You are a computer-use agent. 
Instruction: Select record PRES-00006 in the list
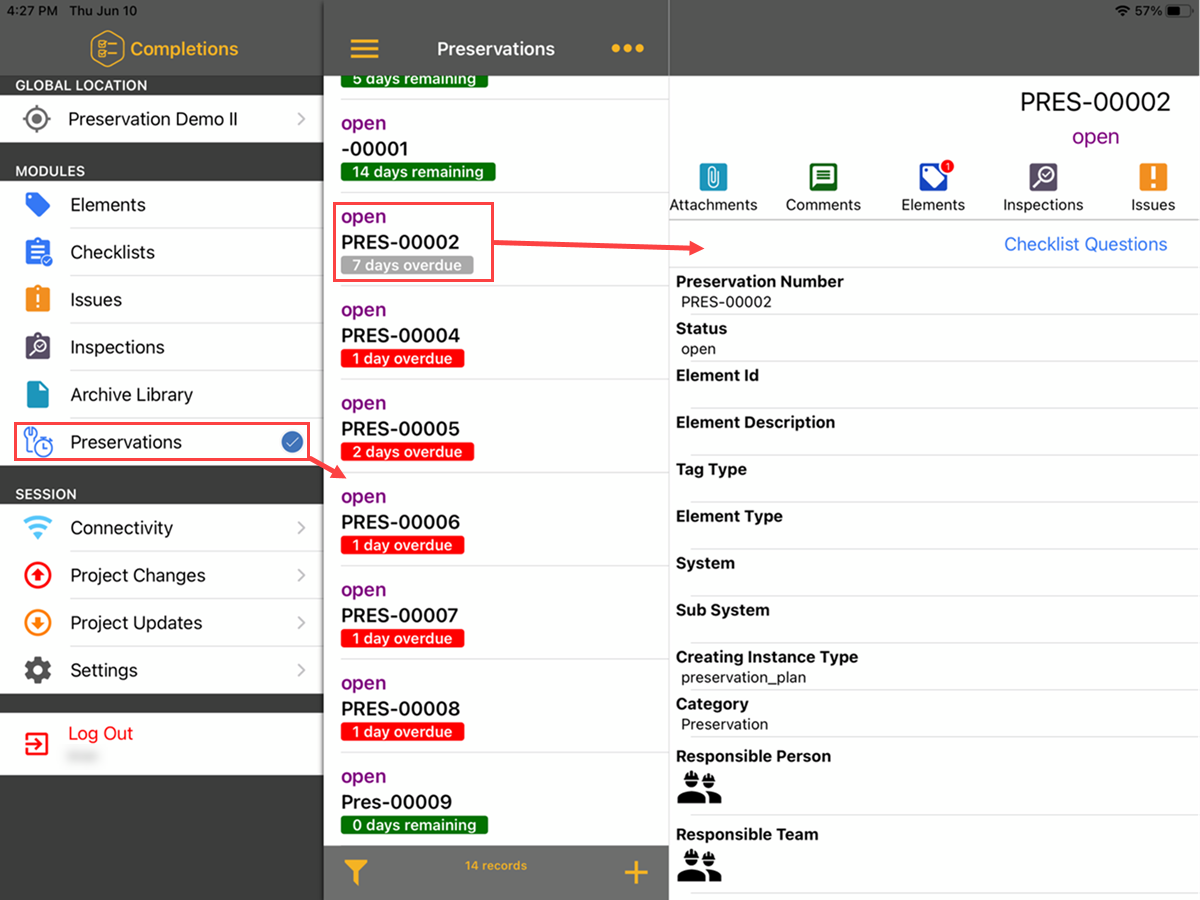coord(496,520)
